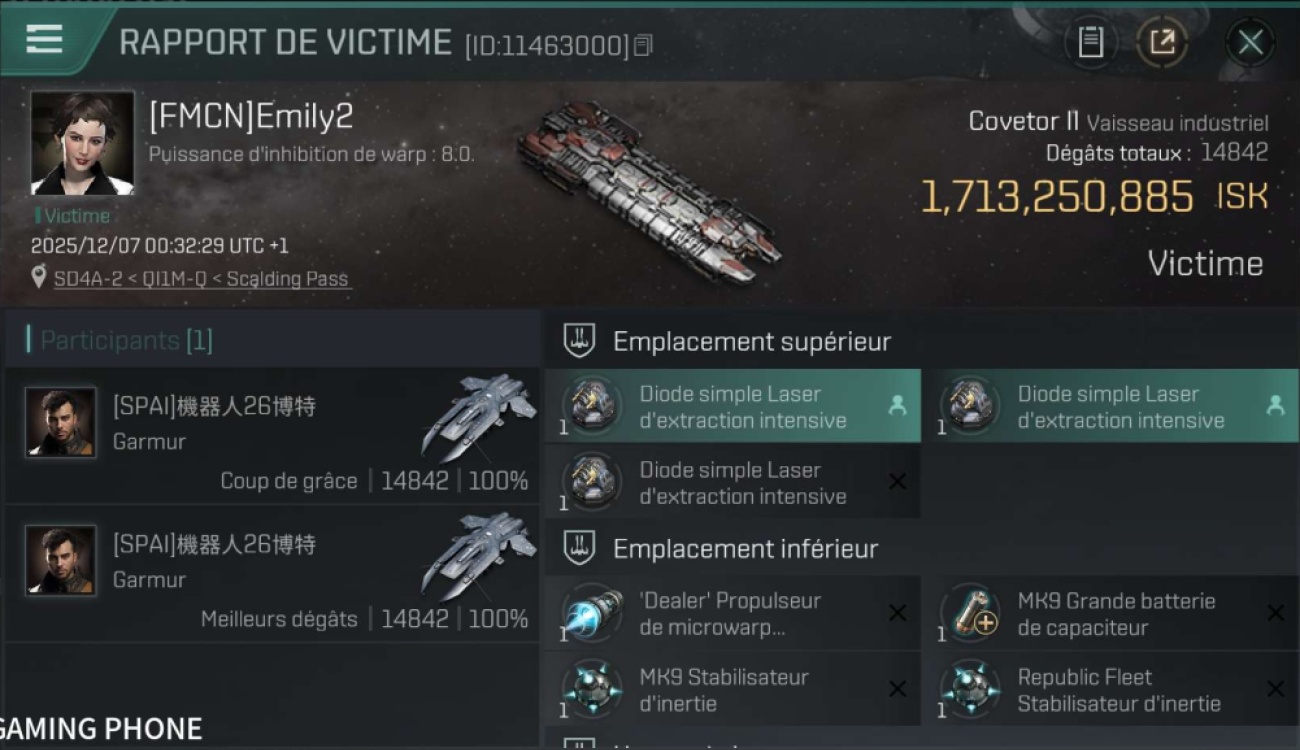
Task: Open the hamburger menu icon
Action: point(44,39)
